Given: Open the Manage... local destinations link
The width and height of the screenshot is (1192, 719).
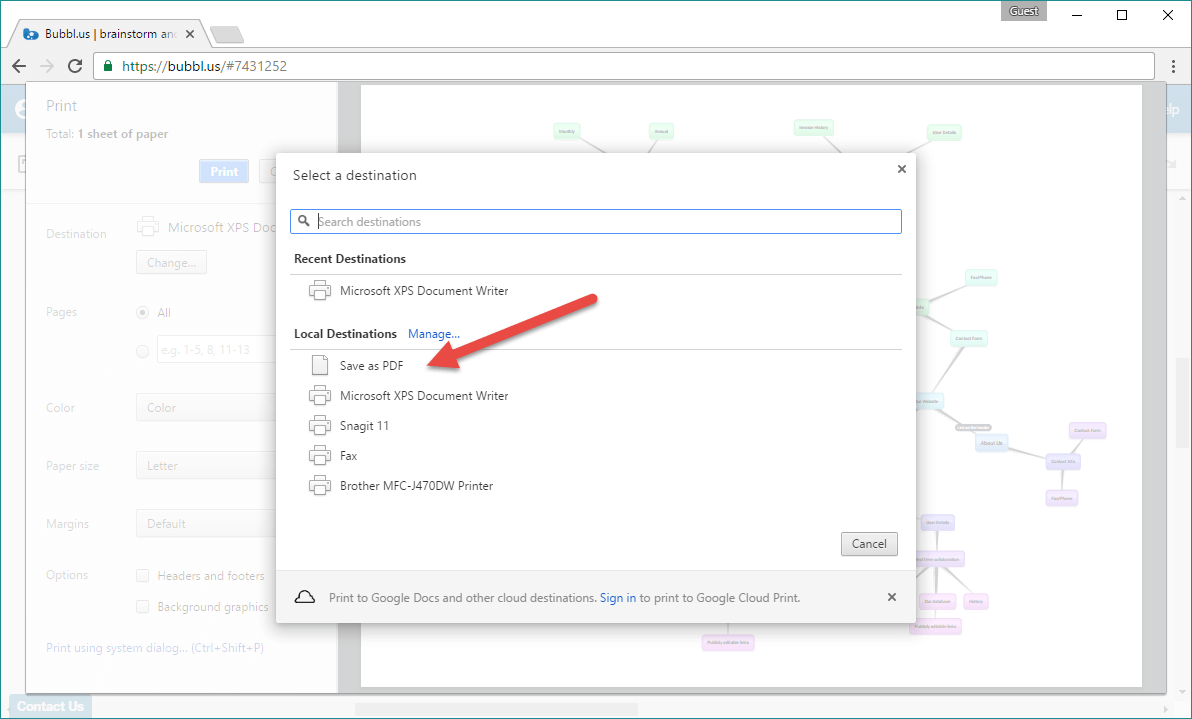Looking at the screenshot, I should click(433, 334).
